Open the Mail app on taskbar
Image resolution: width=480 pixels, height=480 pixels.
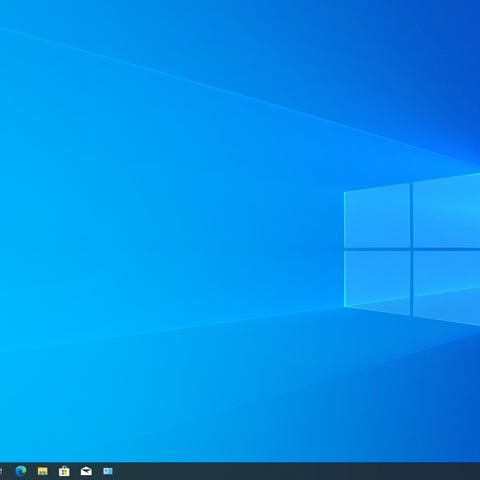[86, 471]
